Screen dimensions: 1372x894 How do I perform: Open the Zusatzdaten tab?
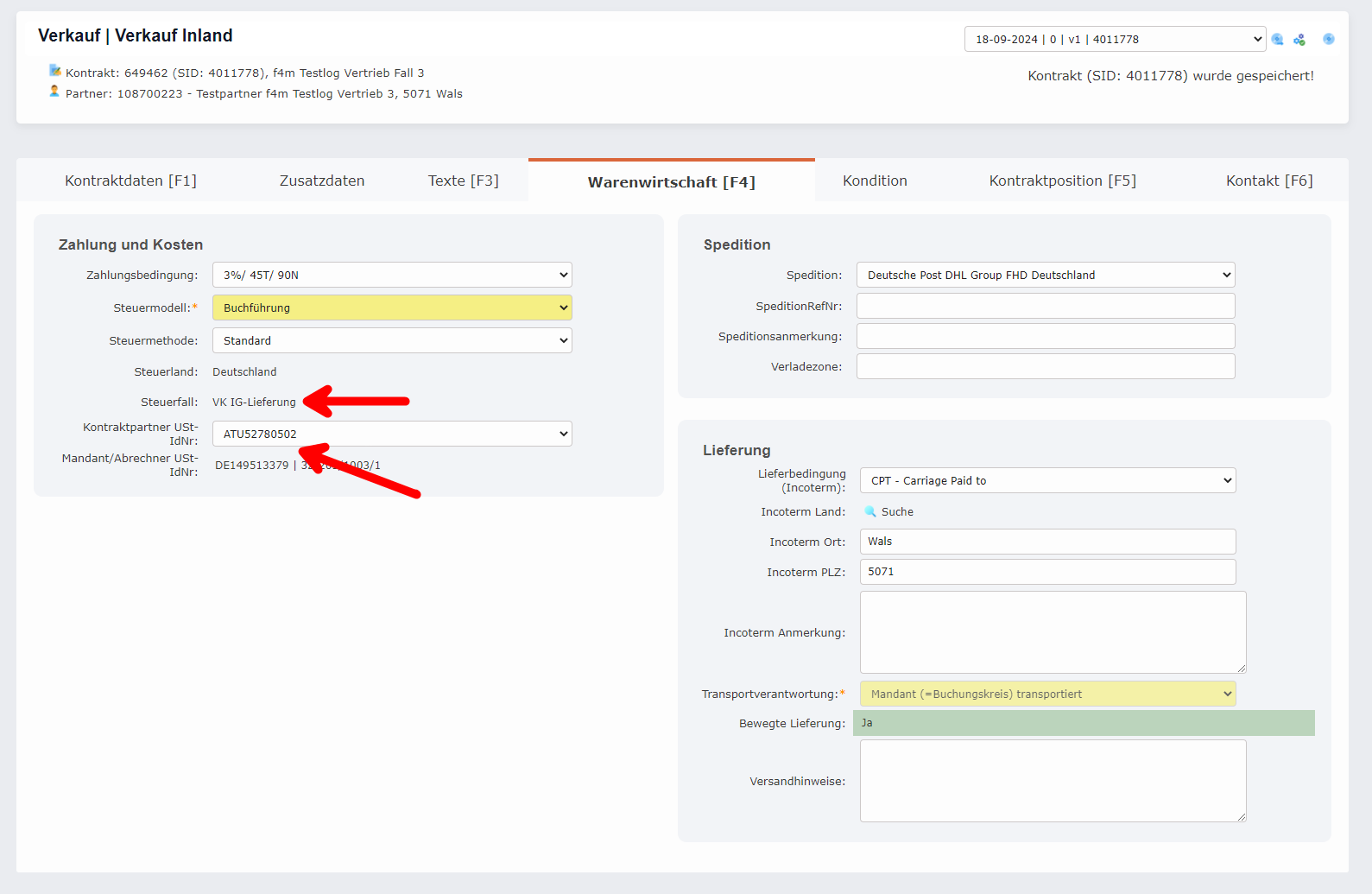(322, 181)
